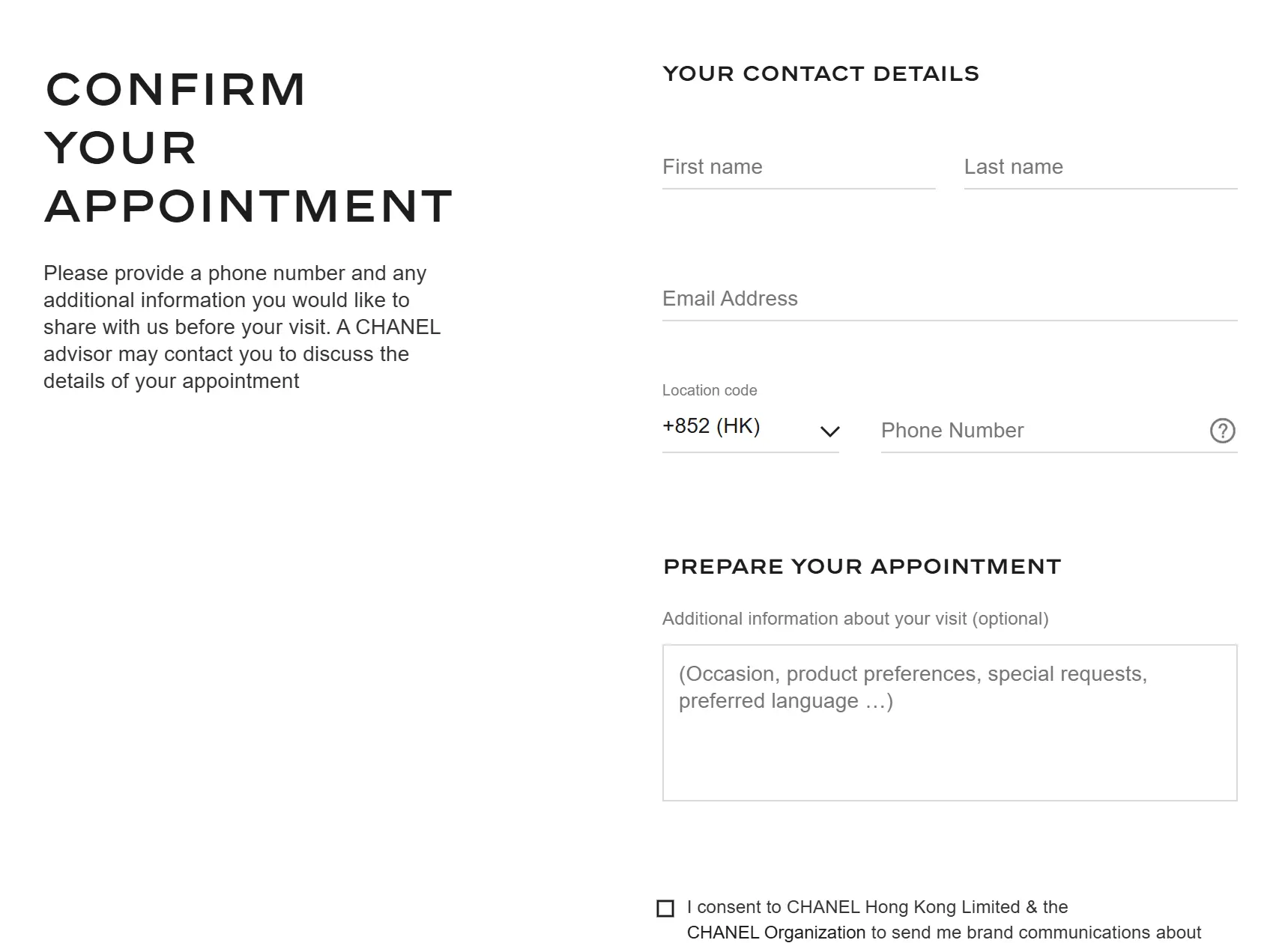Click into the Email Address field
1288x943 pixels.
click(x=949, y=299)
